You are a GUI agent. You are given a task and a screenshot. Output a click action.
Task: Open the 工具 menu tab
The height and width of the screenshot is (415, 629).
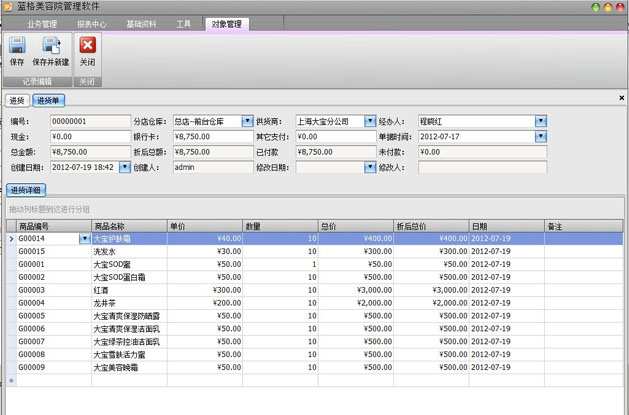point(183,24)
